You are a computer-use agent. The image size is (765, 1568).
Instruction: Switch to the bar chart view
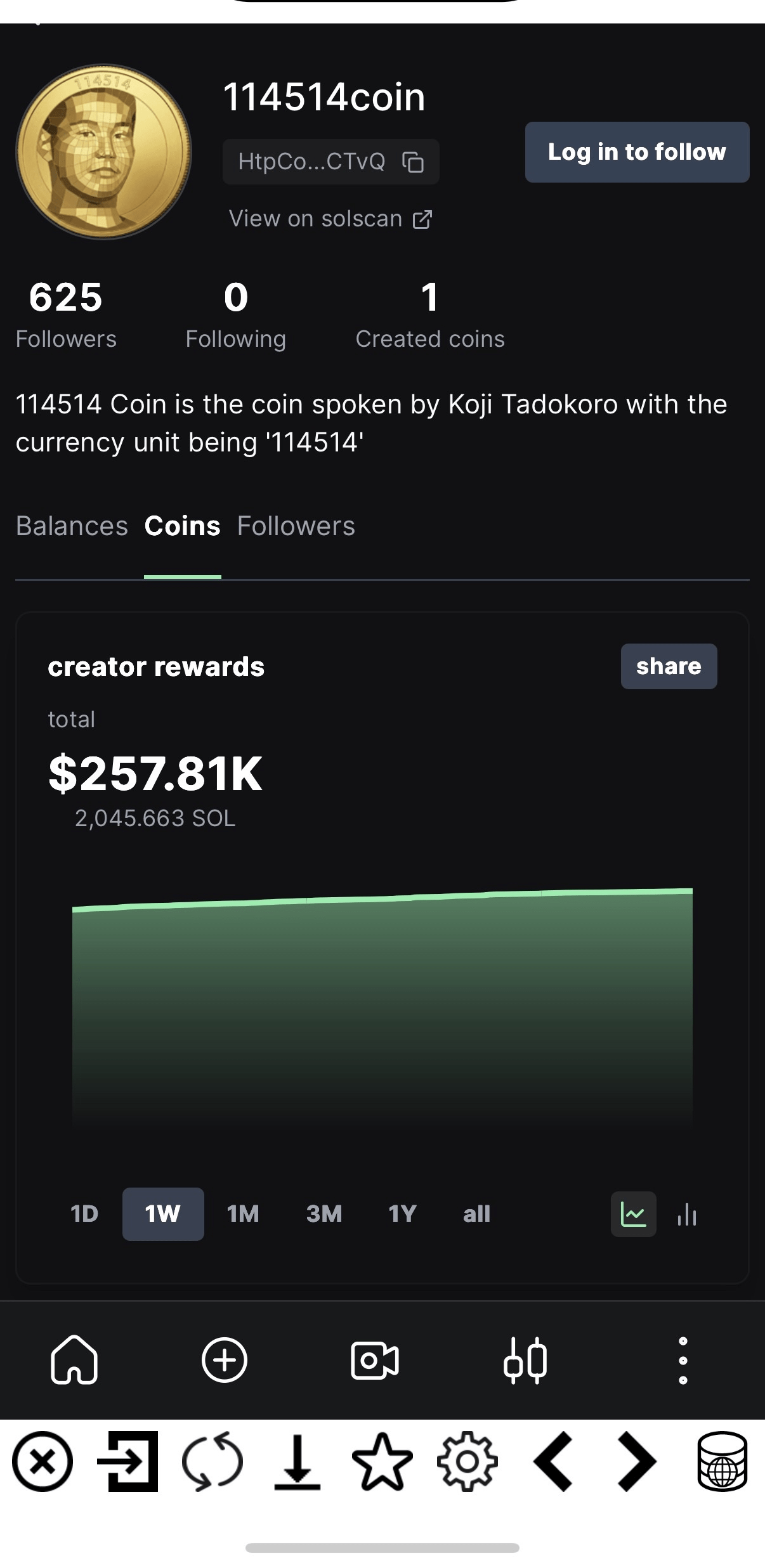tap(687, 1214)
